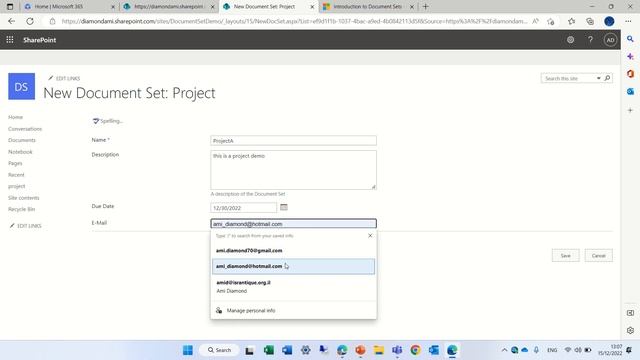This screenshot has height=360, width=640.
Task: Open the Due Date calendar picker
Action: (284, 207)
